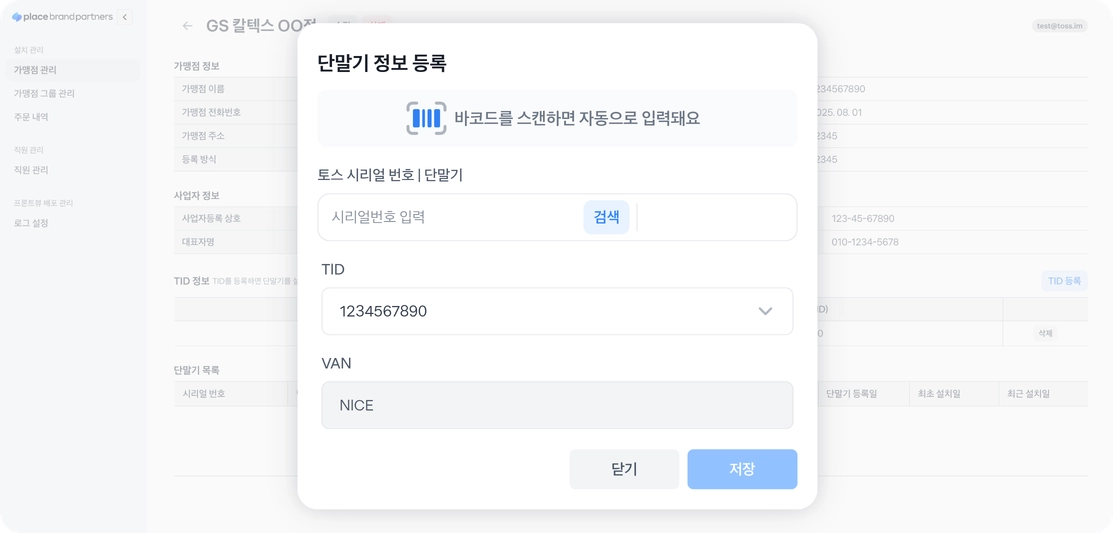Click the back arrow next to GS 칼텍스
This screenshot has width=1113, height=533.
(187, 26)
